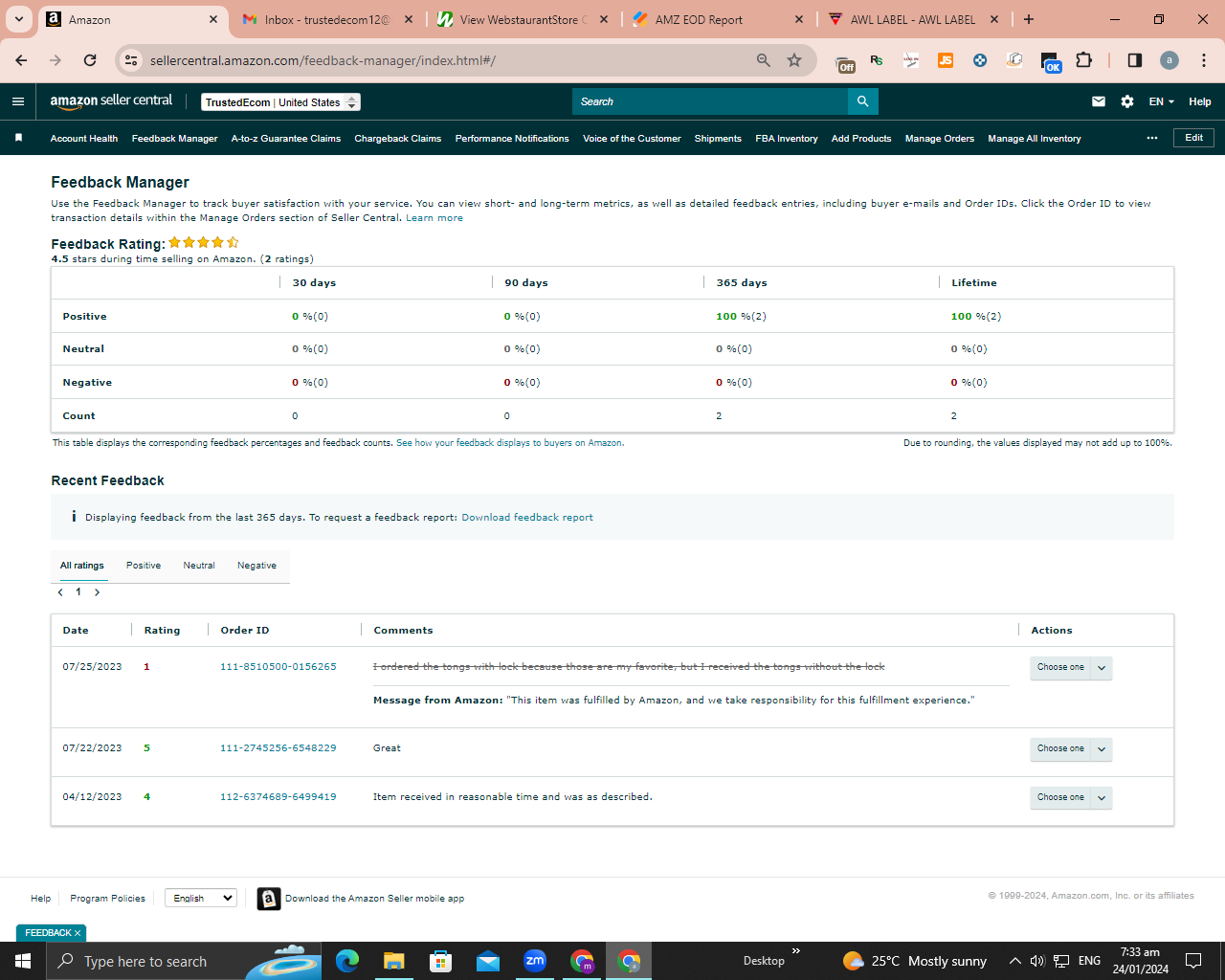Switch to the Positive ratings tab
Image resolution: width=1225 pixels, height=980 pixels.
click(x=144, y=566)
